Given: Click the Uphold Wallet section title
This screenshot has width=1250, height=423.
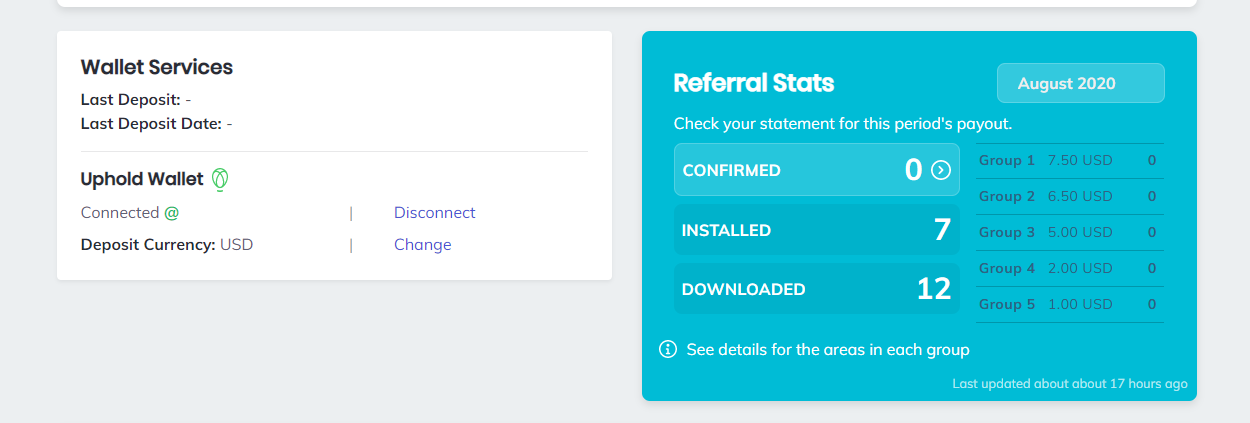Looking at the screenshot, I should click(x=142, y=179).
